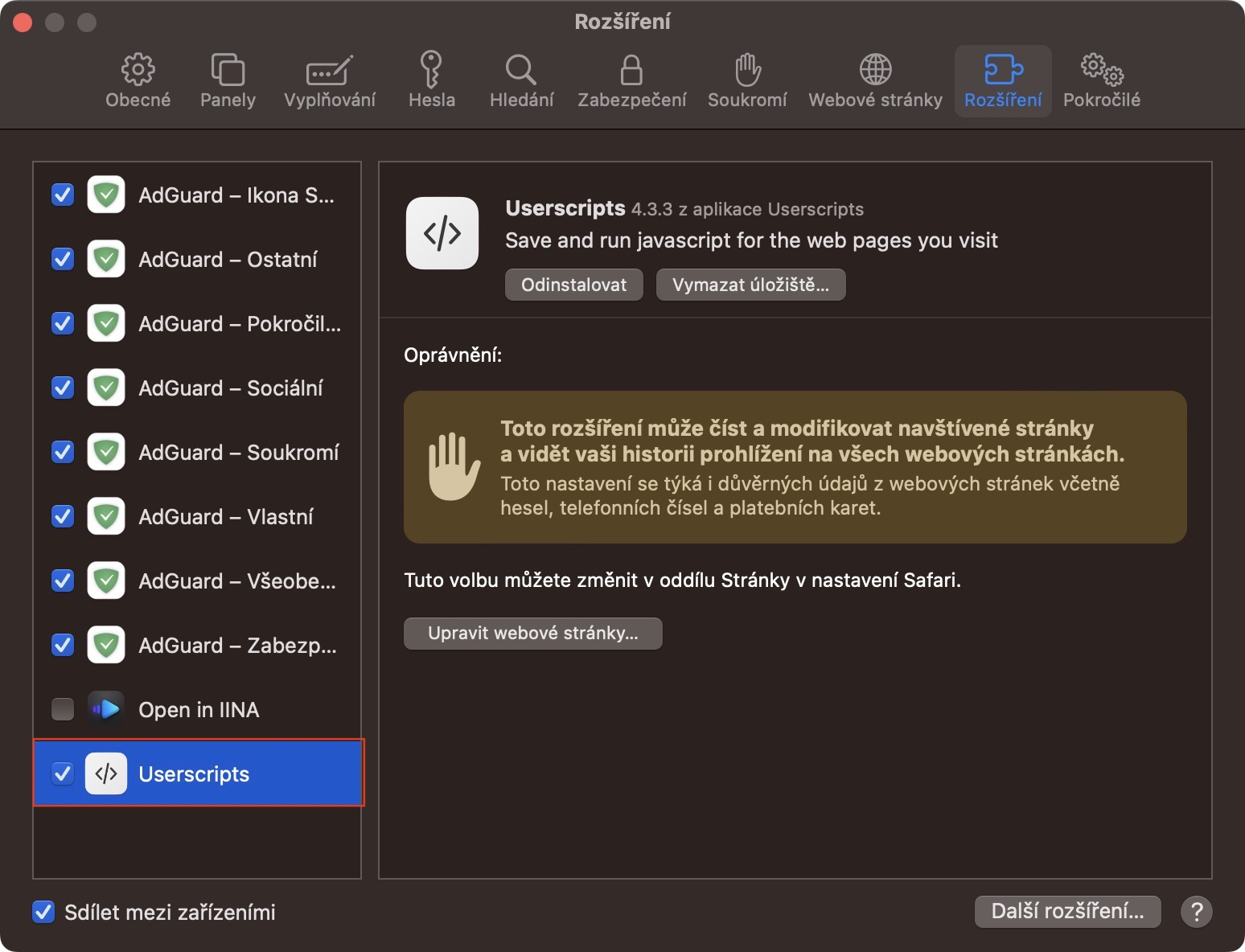
Task: Click the Vymazat úložiště... button
Action: [x=751, y=285]
